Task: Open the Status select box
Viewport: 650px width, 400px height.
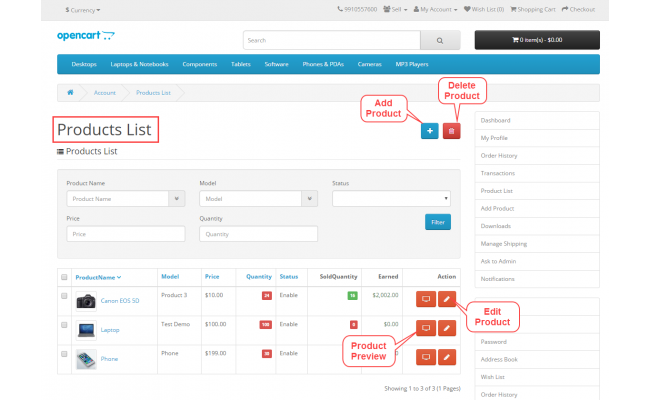Action: click(391, 199)
